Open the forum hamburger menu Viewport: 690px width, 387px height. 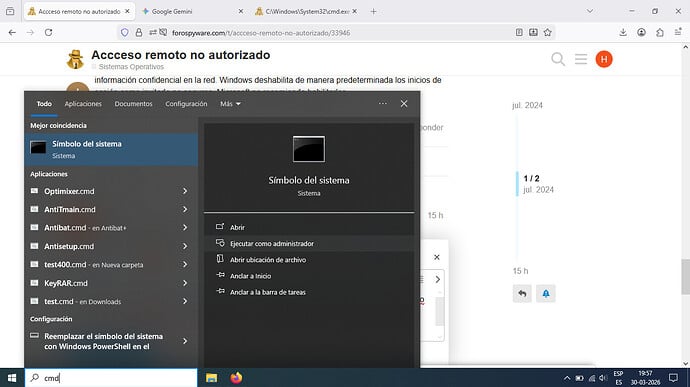(x=581, y=59)
